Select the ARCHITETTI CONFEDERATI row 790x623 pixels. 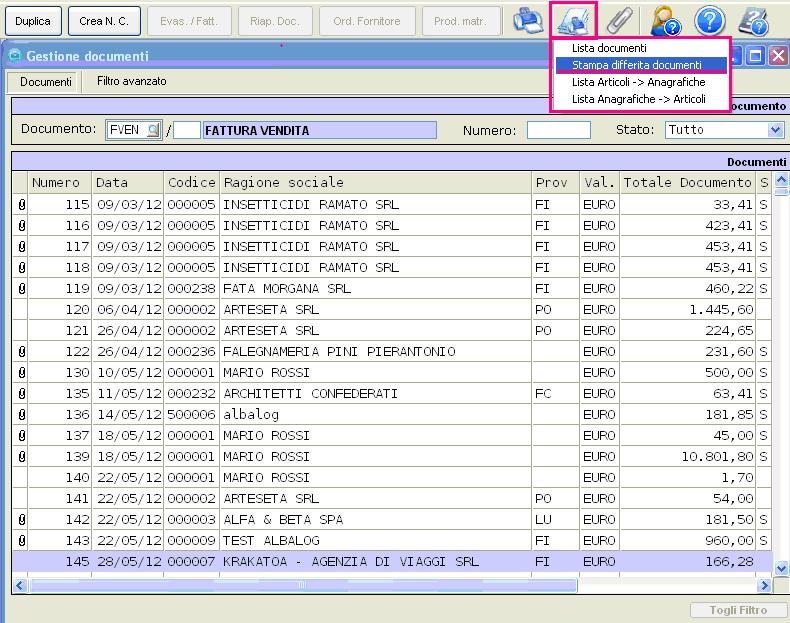coord(392,393)
